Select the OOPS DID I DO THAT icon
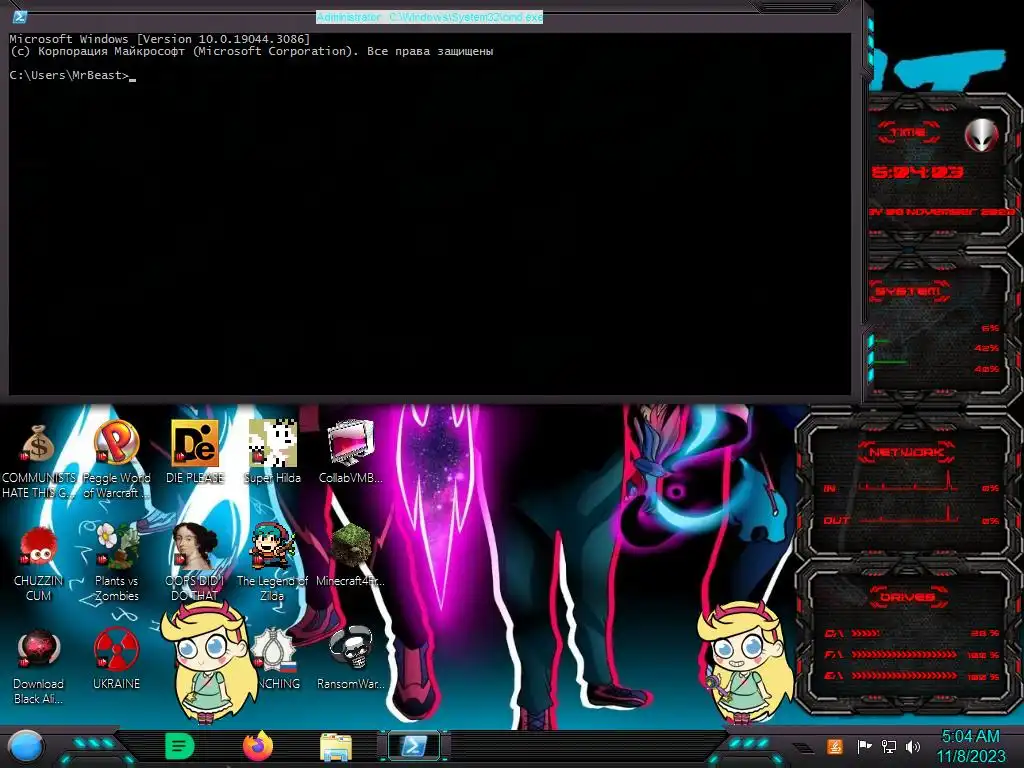 (195, 562)
